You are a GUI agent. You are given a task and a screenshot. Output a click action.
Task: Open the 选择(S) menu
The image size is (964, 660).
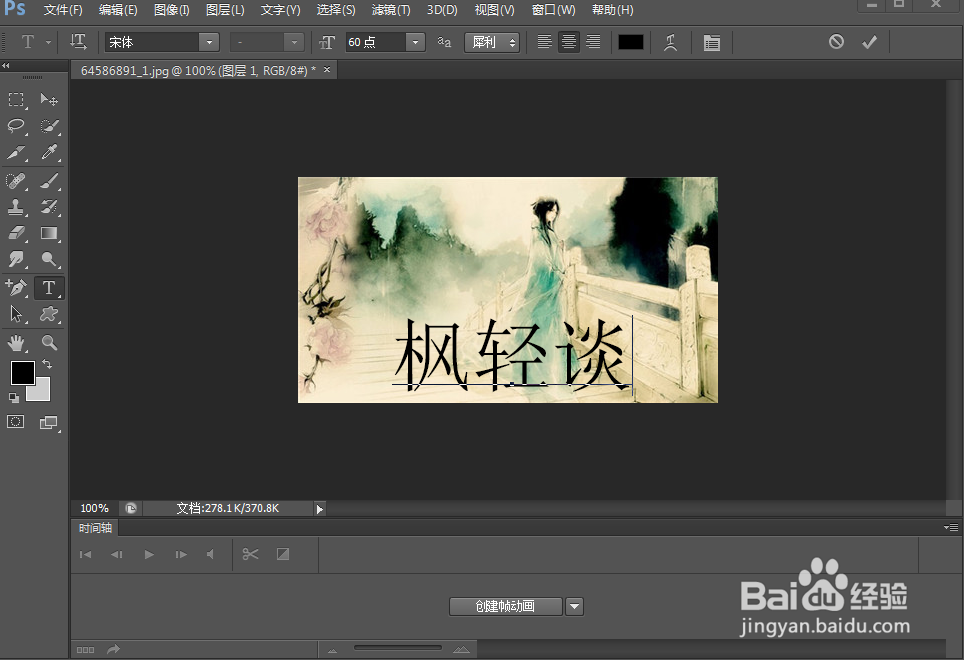336,10
